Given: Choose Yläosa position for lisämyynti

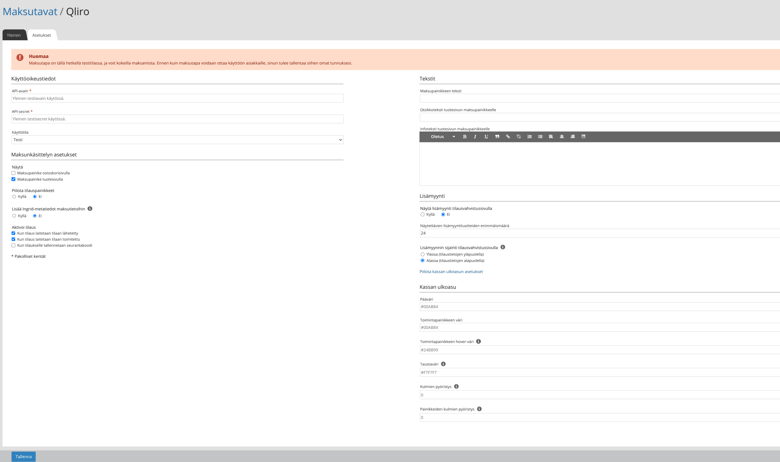Looking at the screenshot, I should click(422, 254).
